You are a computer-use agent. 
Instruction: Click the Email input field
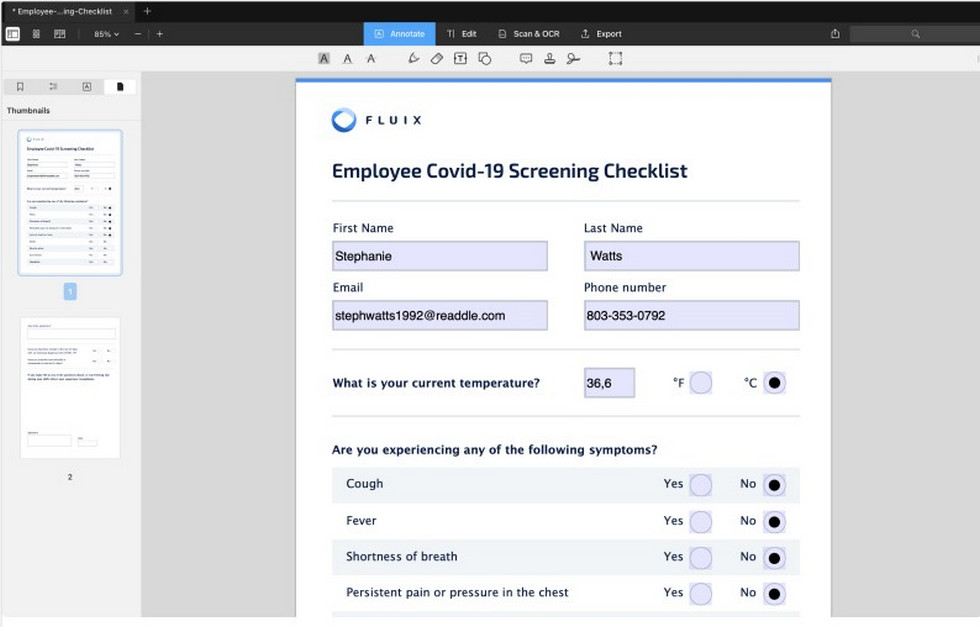[440, 315]
